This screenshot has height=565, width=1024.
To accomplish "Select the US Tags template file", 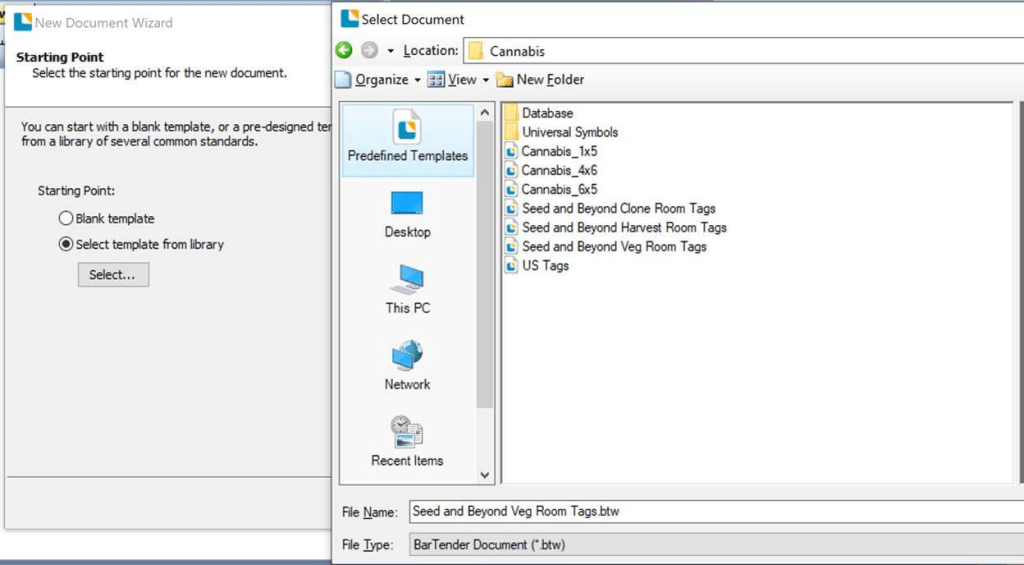I will pyautogui.click(x=537, y=266).
